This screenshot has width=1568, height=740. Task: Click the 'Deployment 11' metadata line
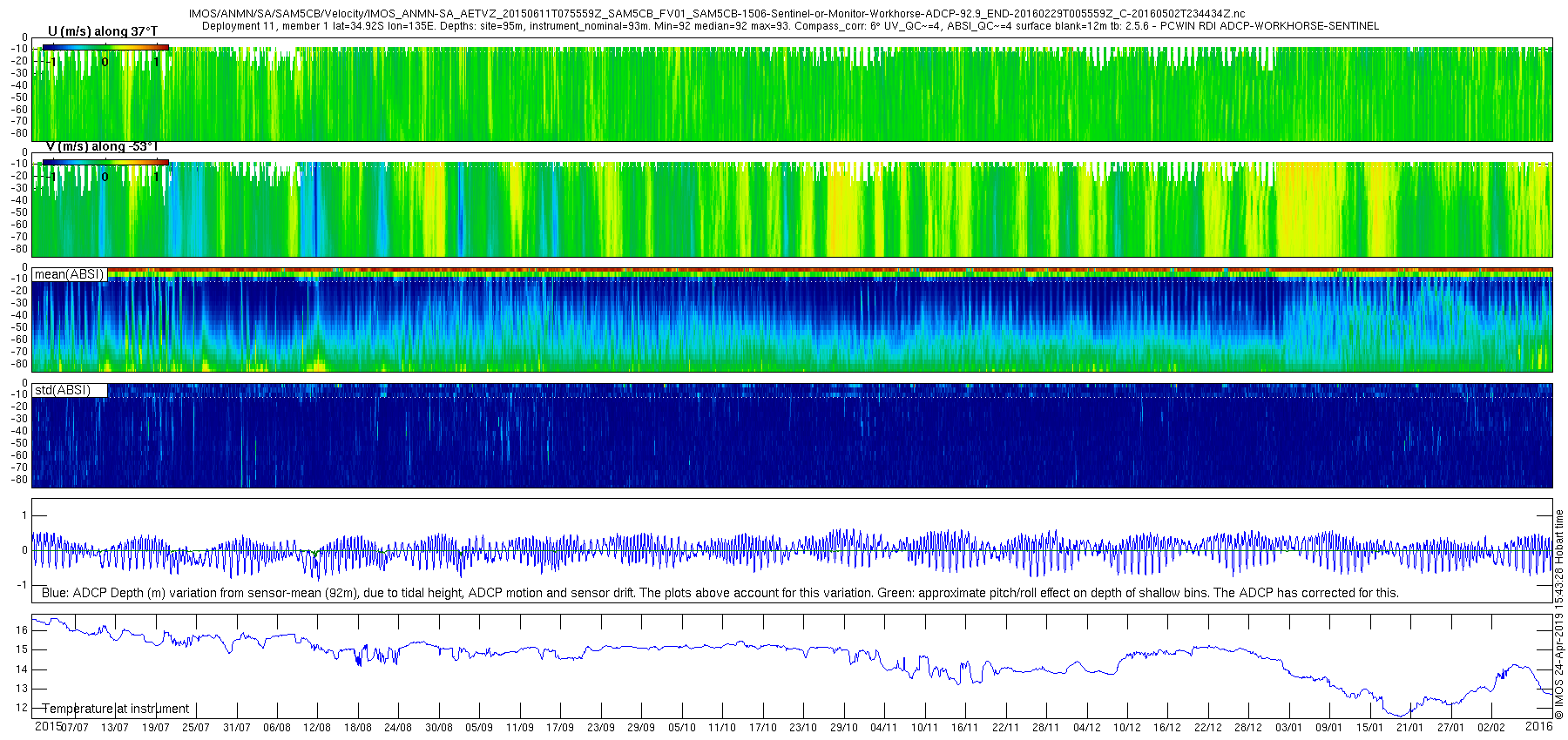coord(789,26)
